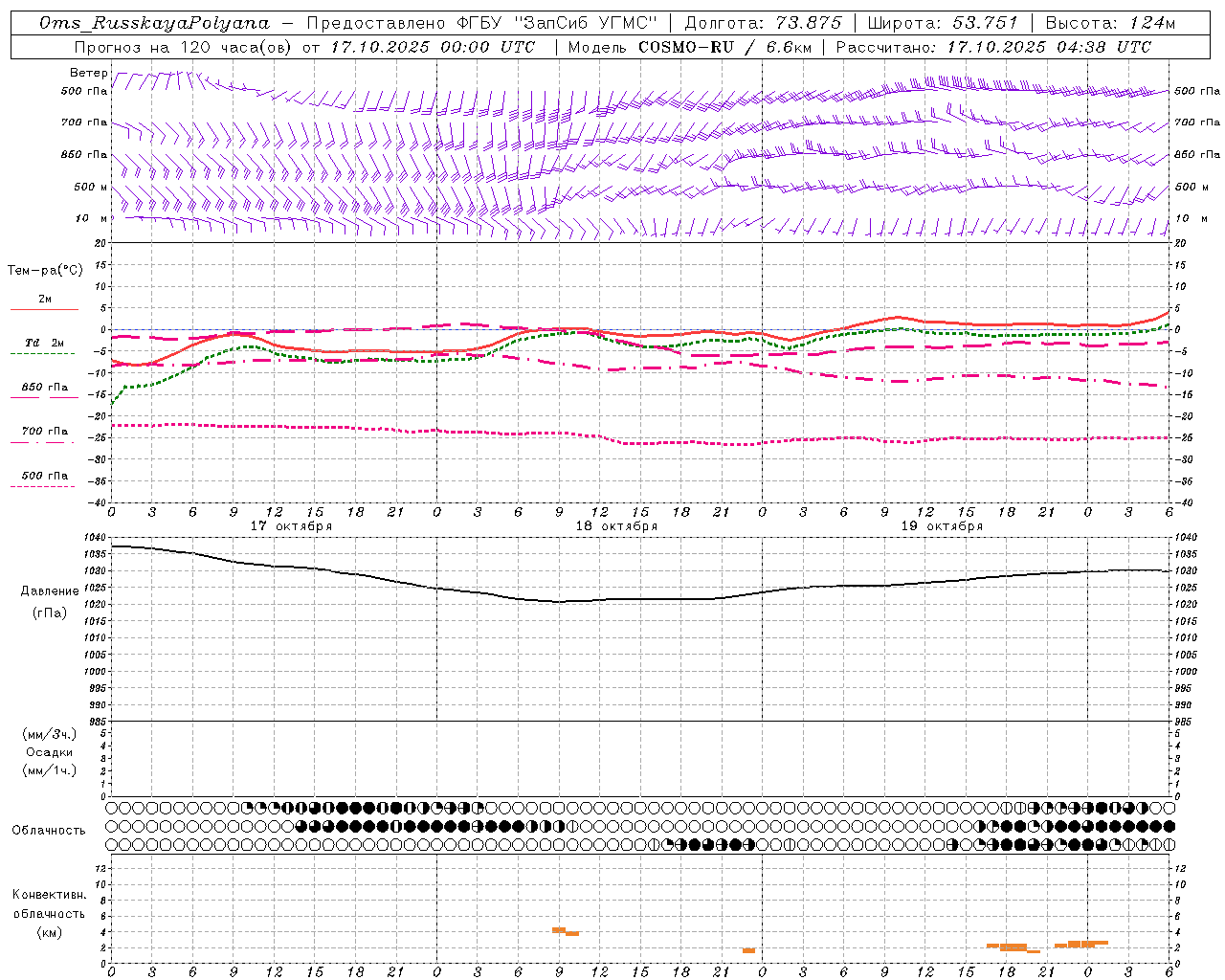
Task: Click the 700 гПа label in temperature legend
Action: [x=45, y=432]
